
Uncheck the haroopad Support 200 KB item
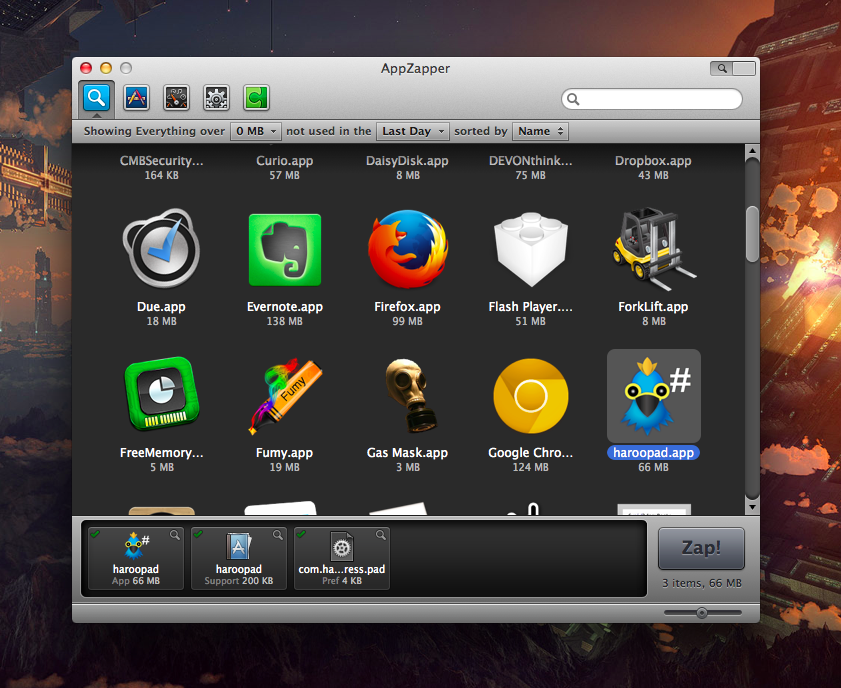tap(198, 534)
